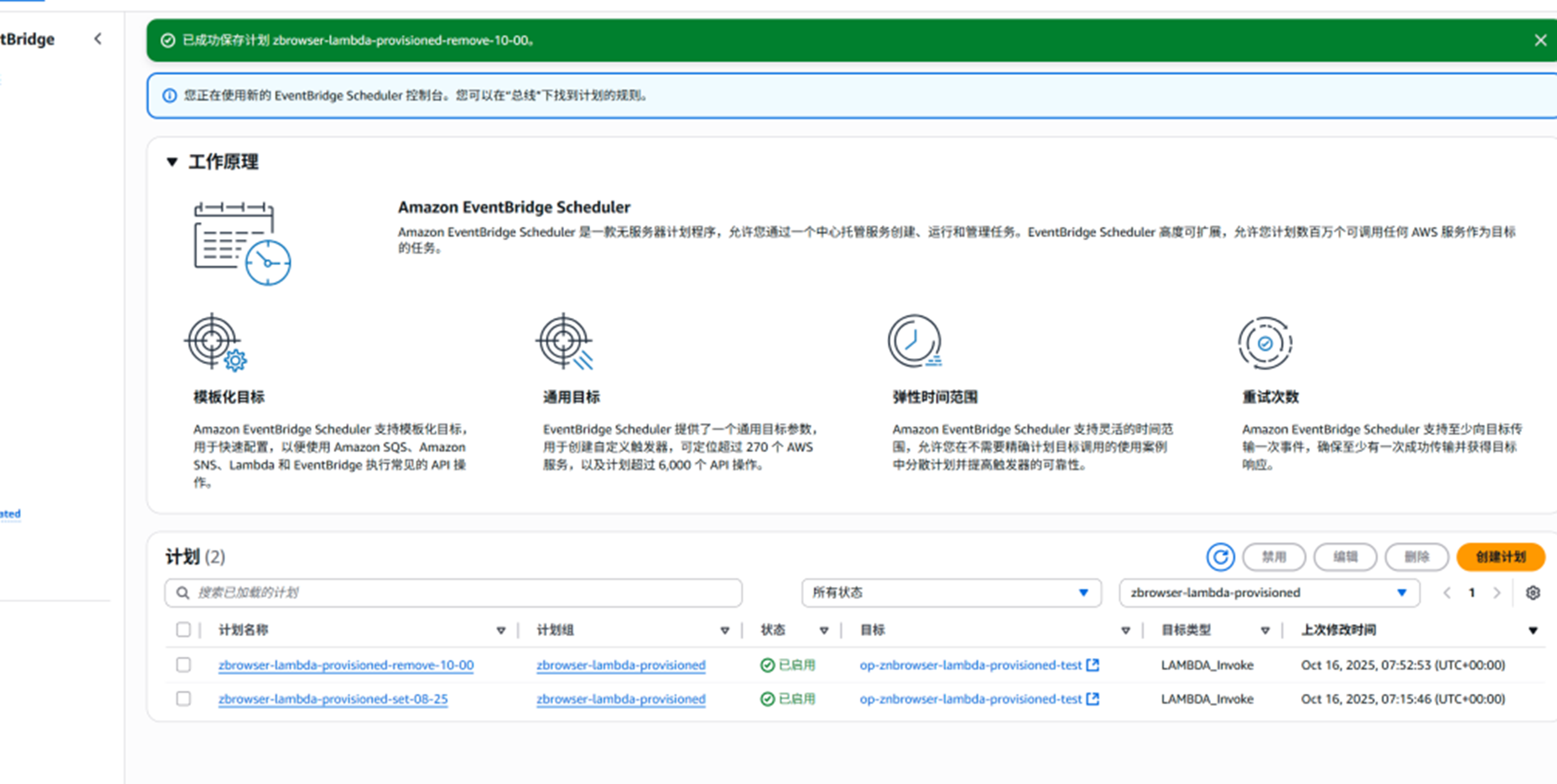Open external link icon for set-08-25 target
The width and height of the screenshot is (1557, 784).
click(1092, 699)
